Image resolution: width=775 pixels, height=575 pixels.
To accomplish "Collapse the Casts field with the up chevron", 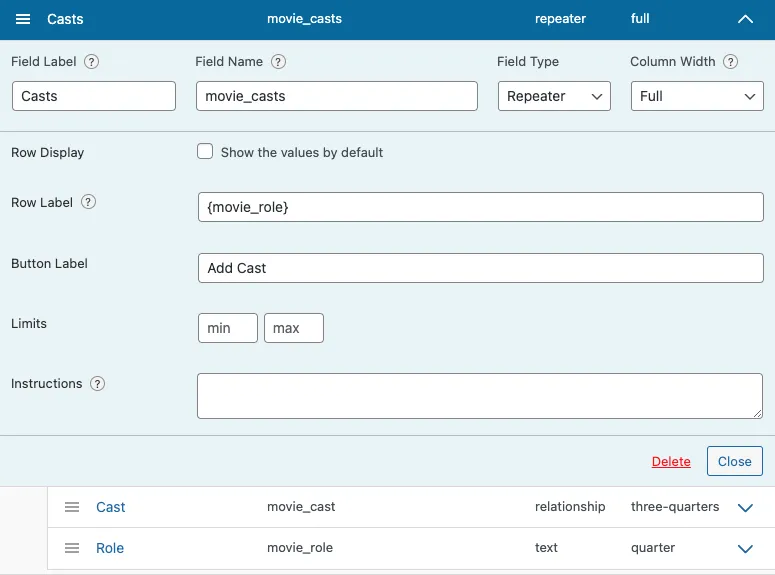I will click(x=745, y=19).
